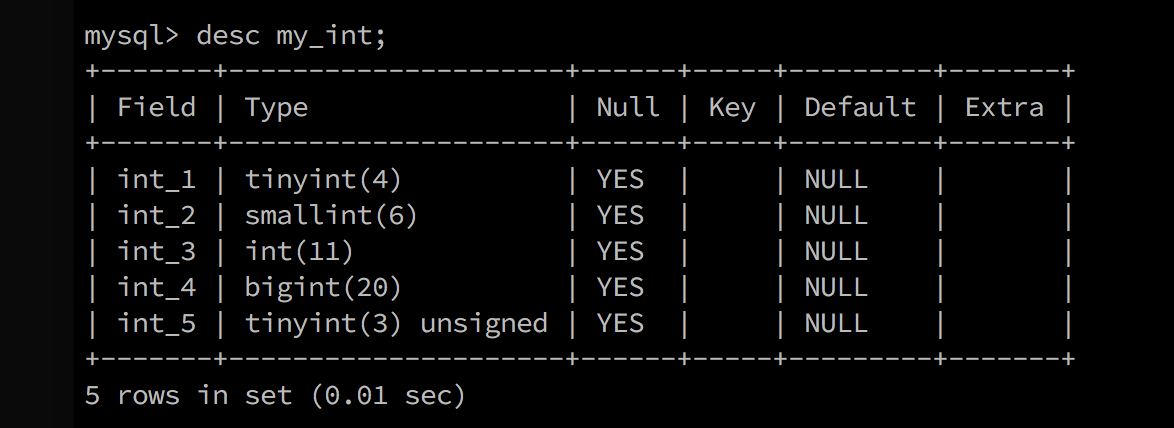This screenshot has height=428, width=1174.
Task: Select the int_2 field name
Action: tap(156, 215)
